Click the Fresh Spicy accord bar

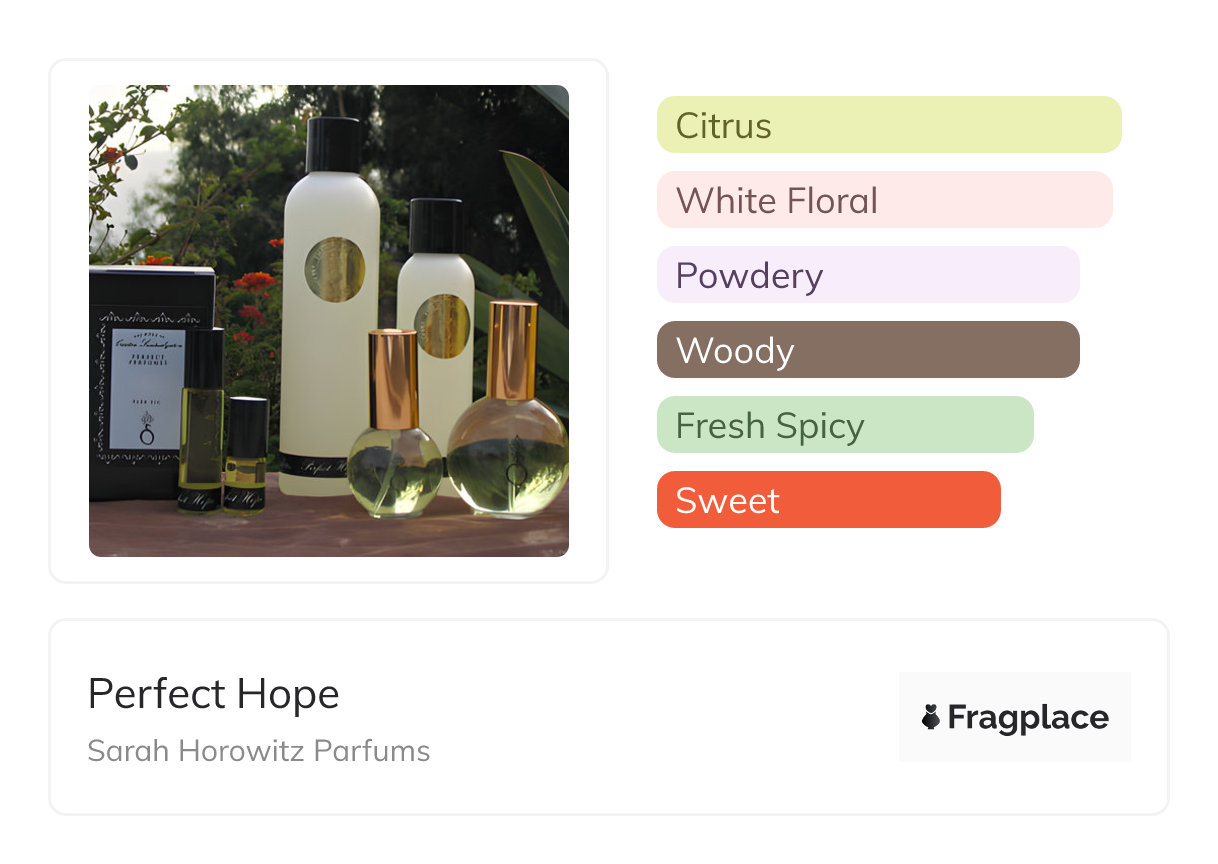click(844, 425)
